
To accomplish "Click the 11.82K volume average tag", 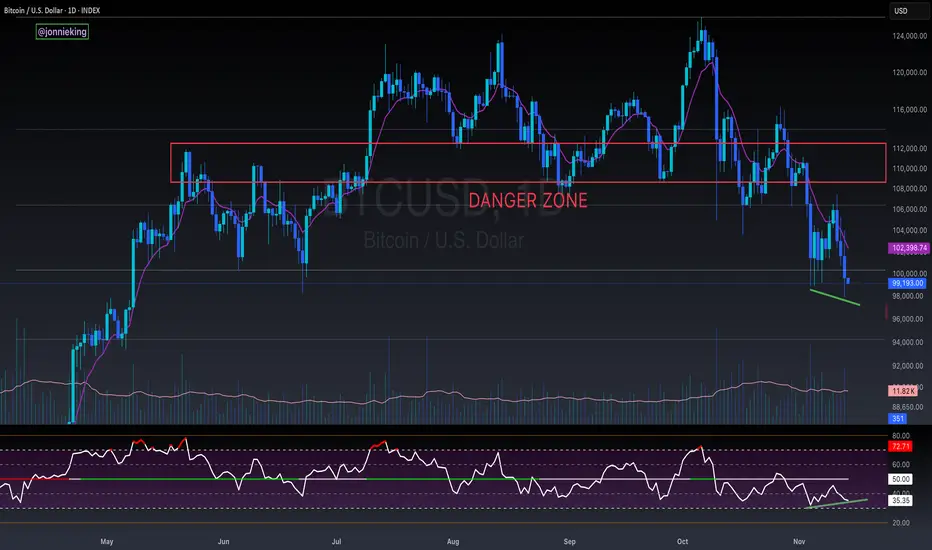I will [x=902, y=391].
